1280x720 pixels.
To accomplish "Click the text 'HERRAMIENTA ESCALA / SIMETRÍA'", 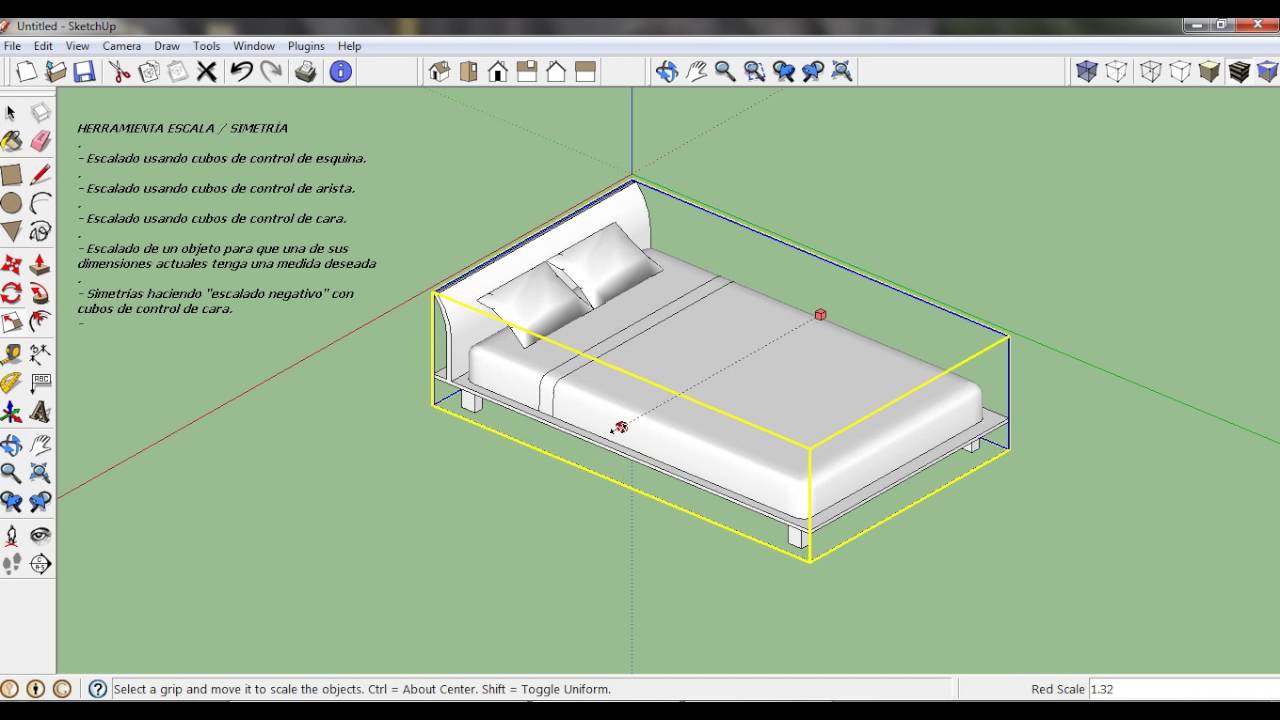I will click(x=182, y=129).
